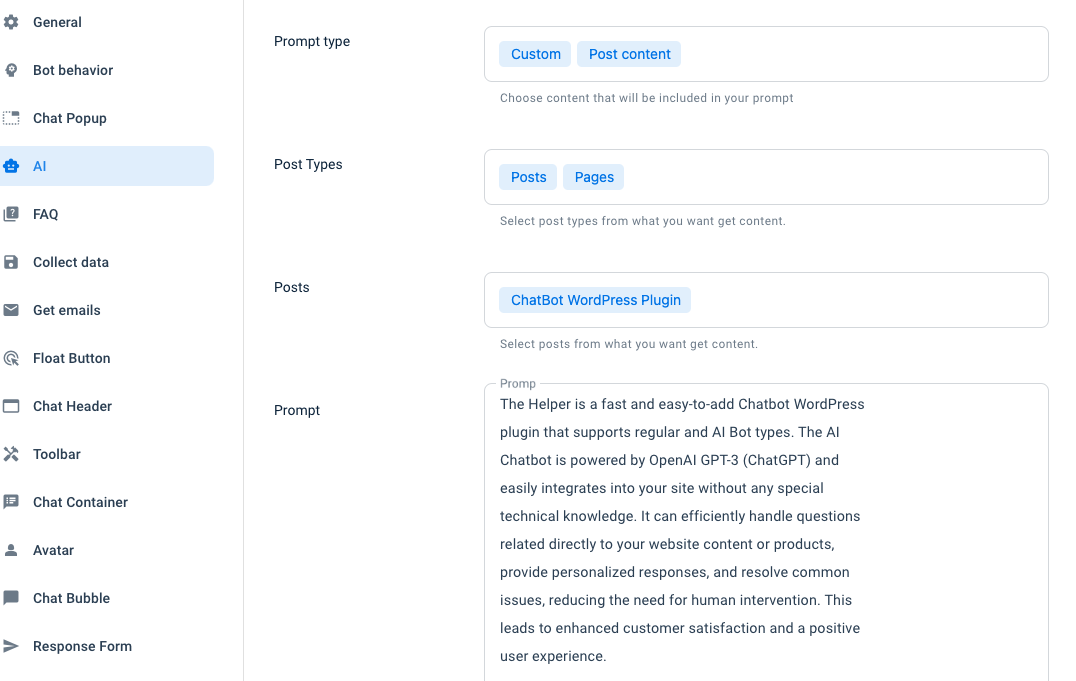1076x681 pixels.
Task: Open Collect data save-disk icon
Action: [11, 262]
